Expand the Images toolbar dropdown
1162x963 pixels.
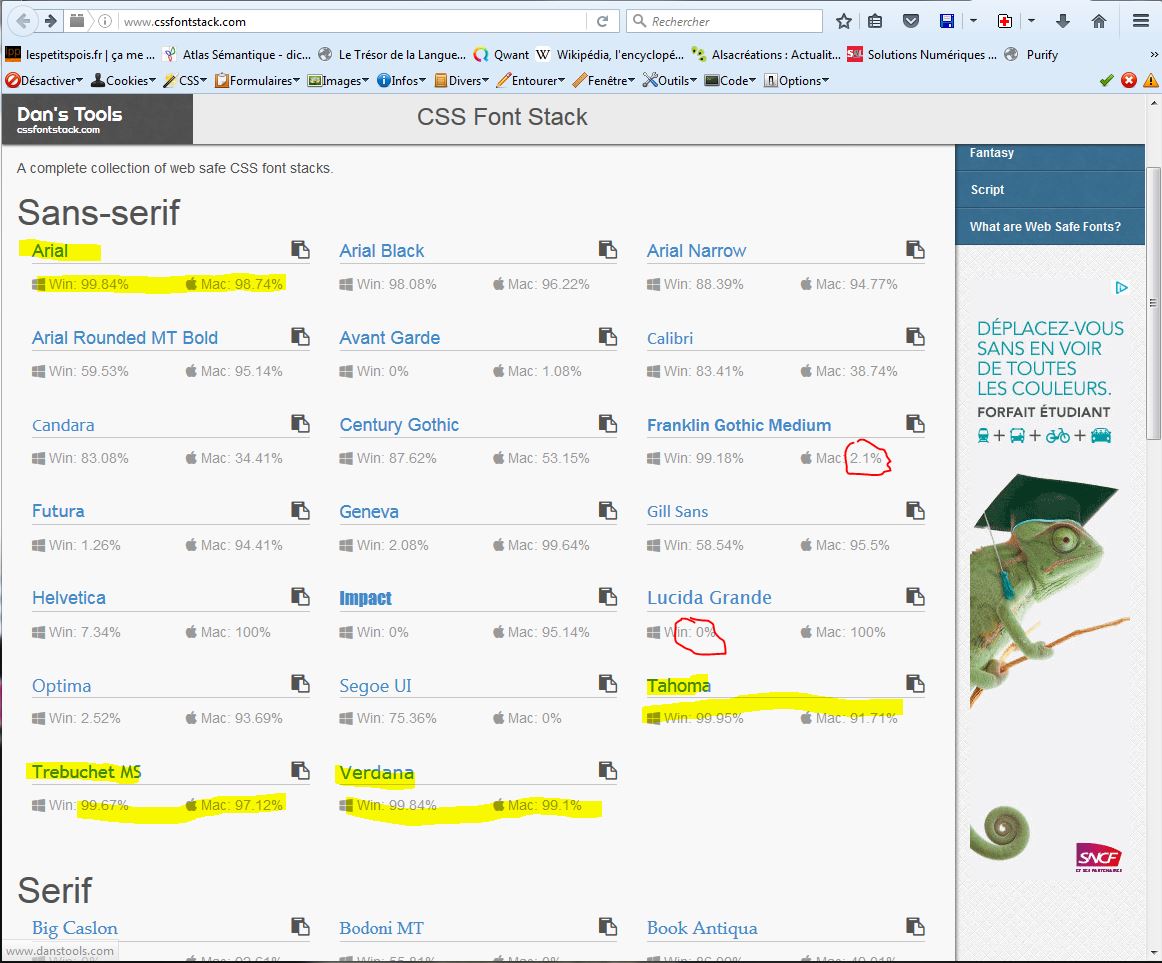coord(339,81)
